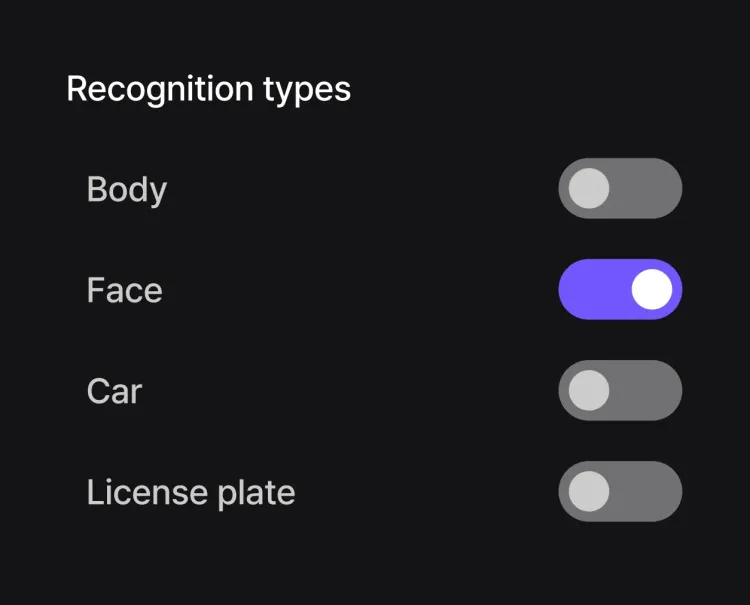Click the word "types" in the heading
Viewport: 750px width, 605px height.
tap(307, 90)
